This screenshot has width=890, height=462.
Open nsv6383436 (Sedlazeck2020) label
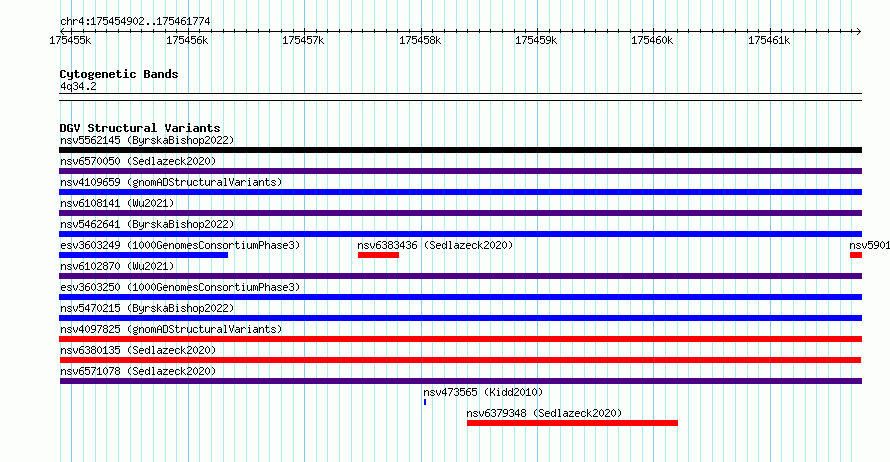coord(435,245)
